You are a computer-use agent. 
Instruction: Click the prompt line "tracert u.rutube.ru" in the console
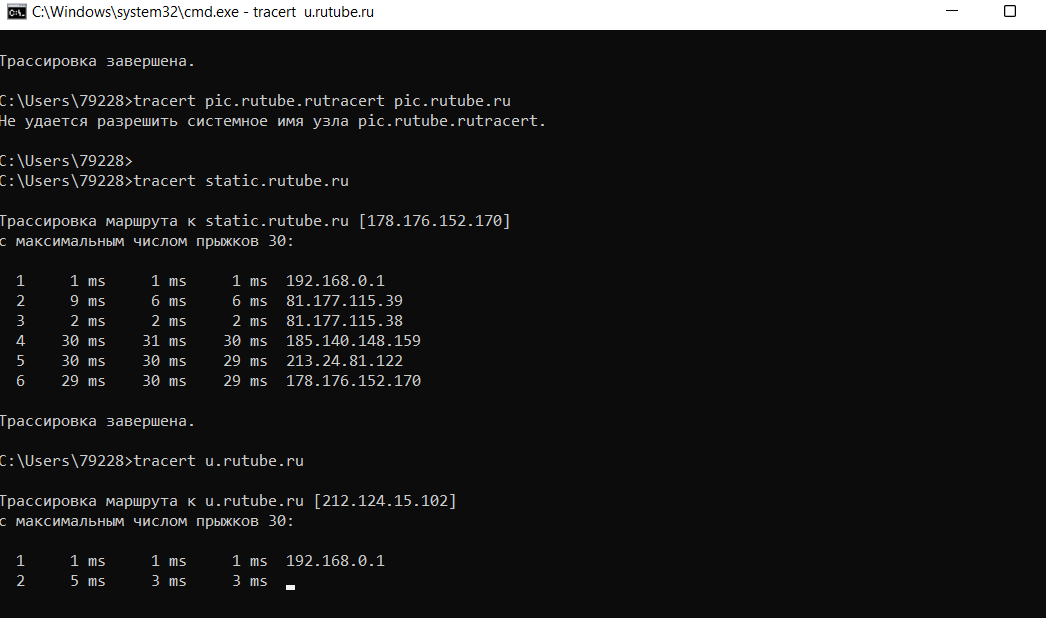(x=218, y=460)
